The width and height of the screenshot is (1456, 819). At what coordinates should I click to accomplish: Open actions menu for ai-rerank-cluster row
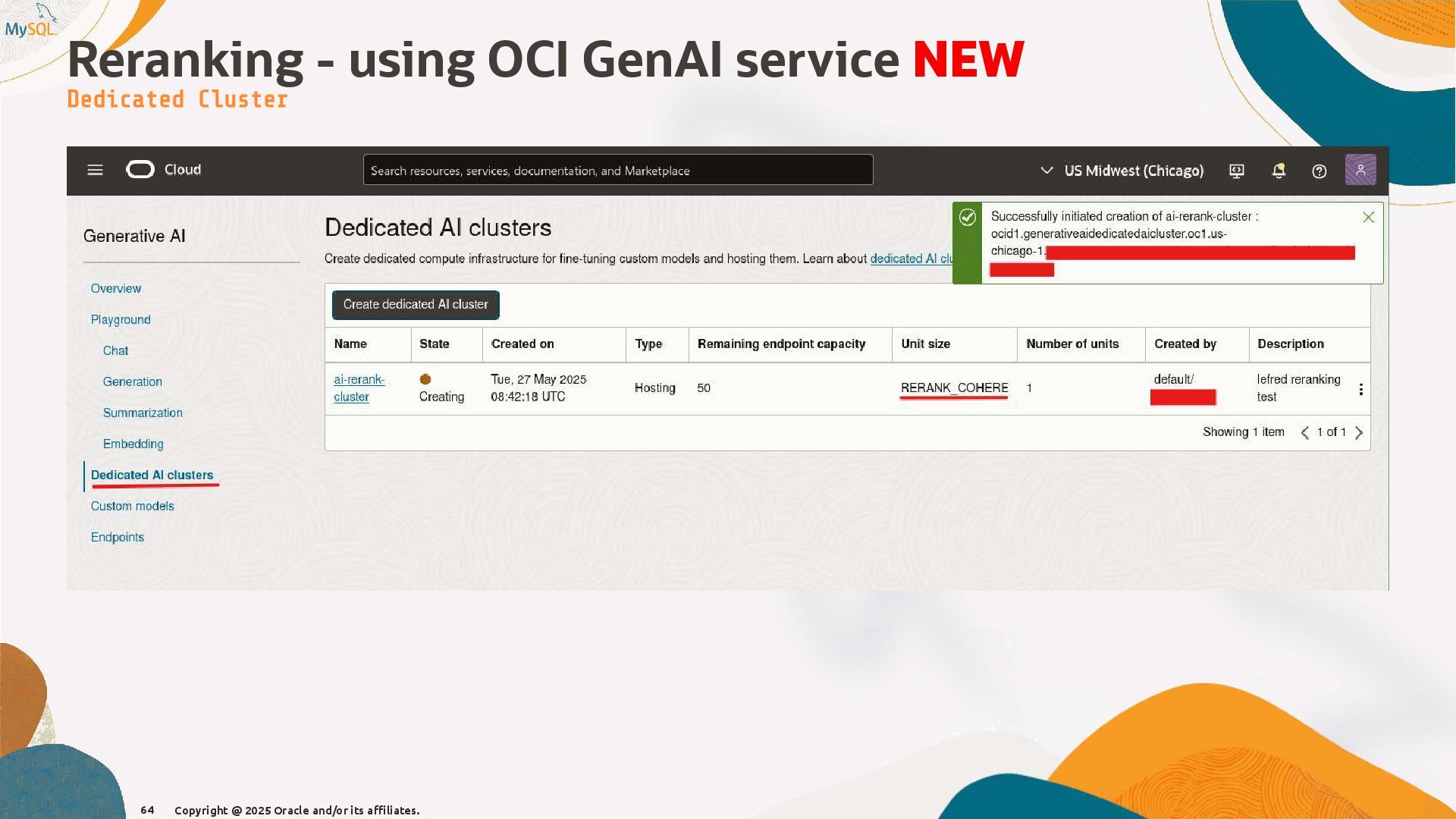pyautogui.click(x=1361, y=389)
